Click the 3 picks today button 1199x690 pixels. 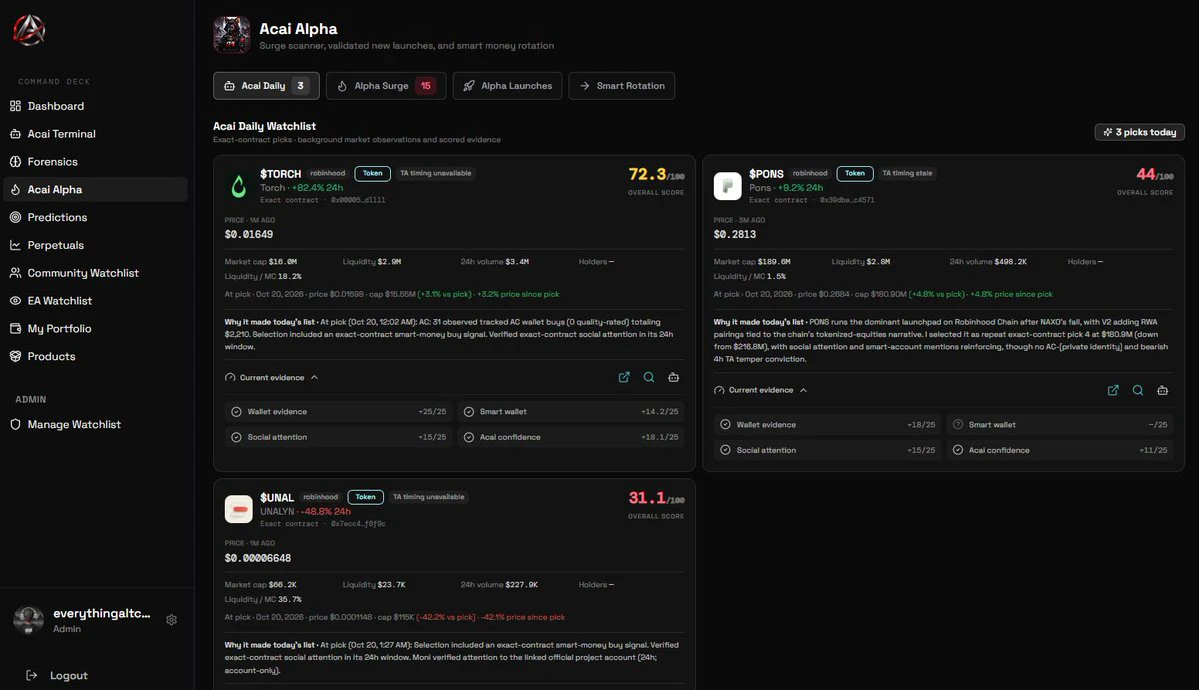click(1139, 132)
